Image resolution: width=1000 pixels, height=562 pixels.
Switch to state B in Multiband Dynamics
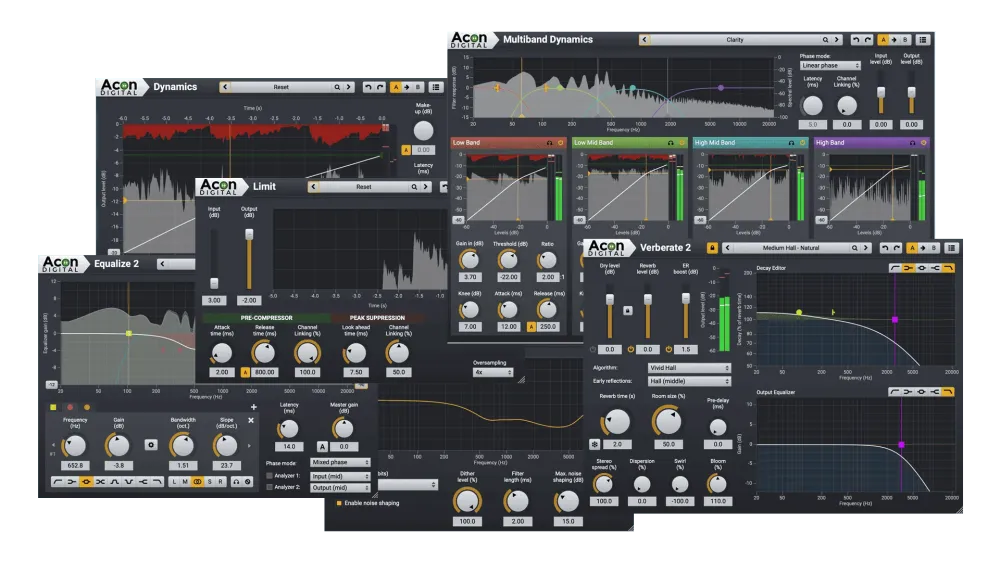[905, 40]
